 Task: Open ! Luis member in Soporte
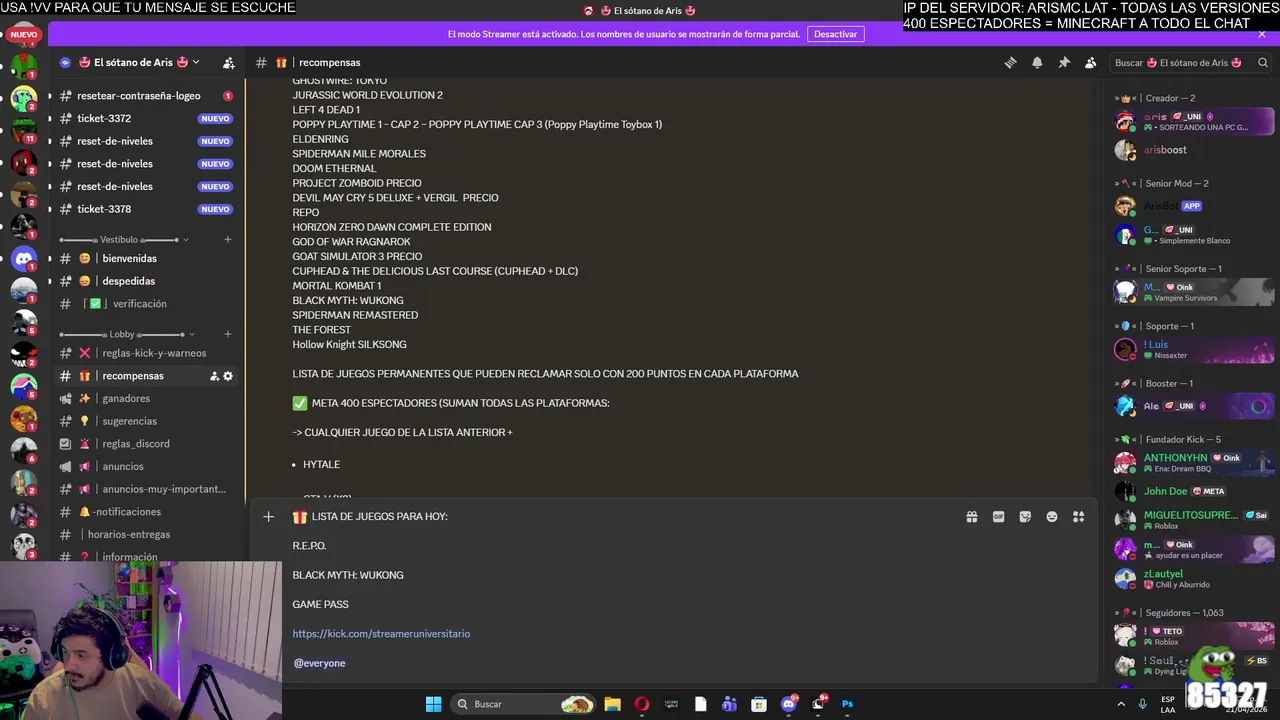click(1194, 349)
